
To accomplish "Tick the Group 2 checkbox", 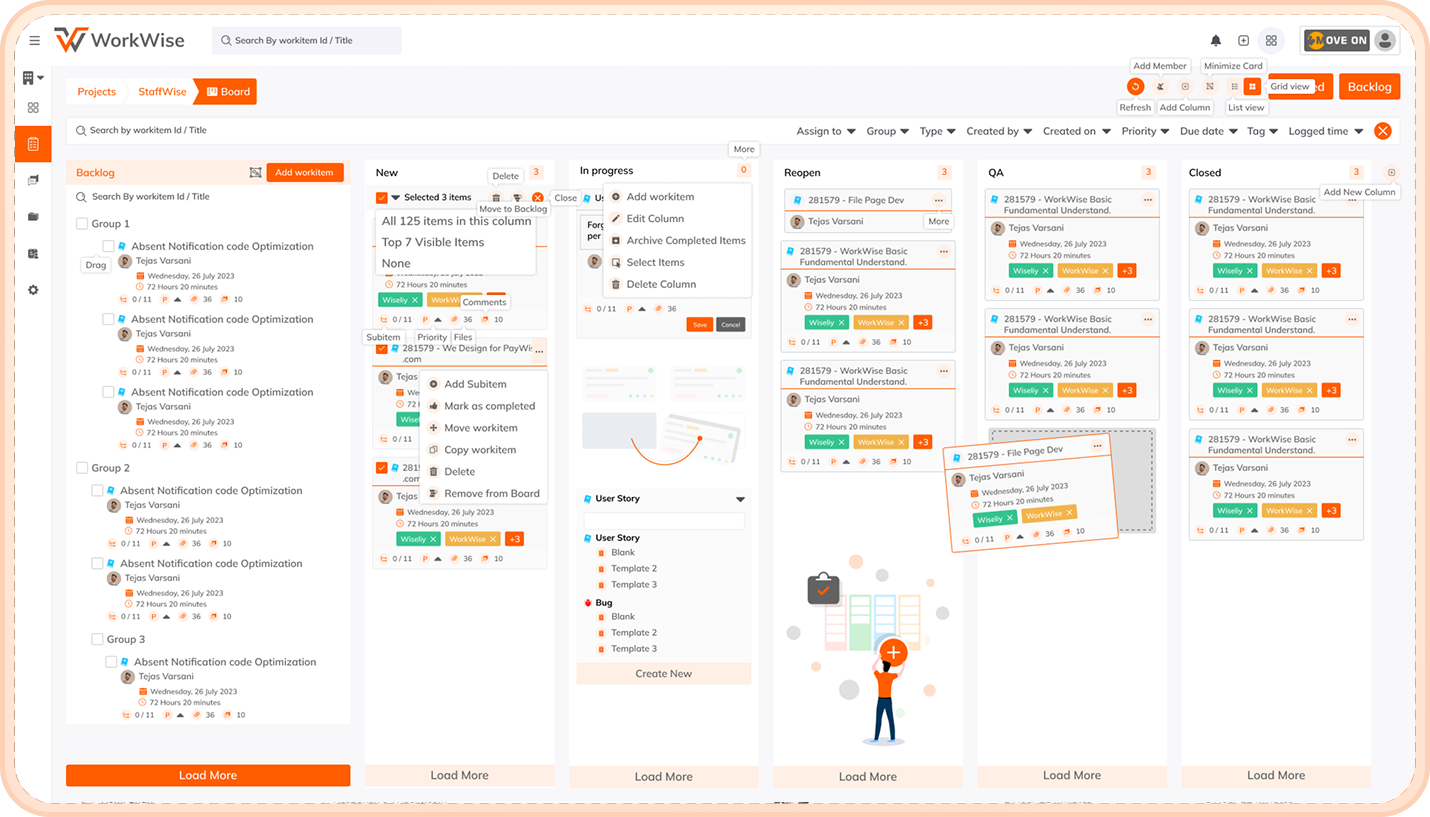I will [x=82, y=468].
